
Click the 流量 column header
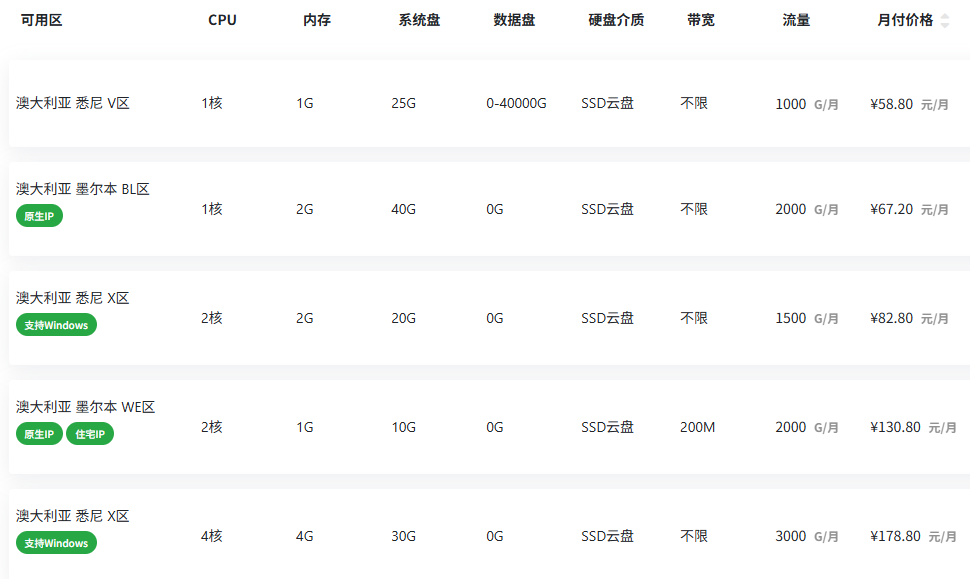click(796, 20)
